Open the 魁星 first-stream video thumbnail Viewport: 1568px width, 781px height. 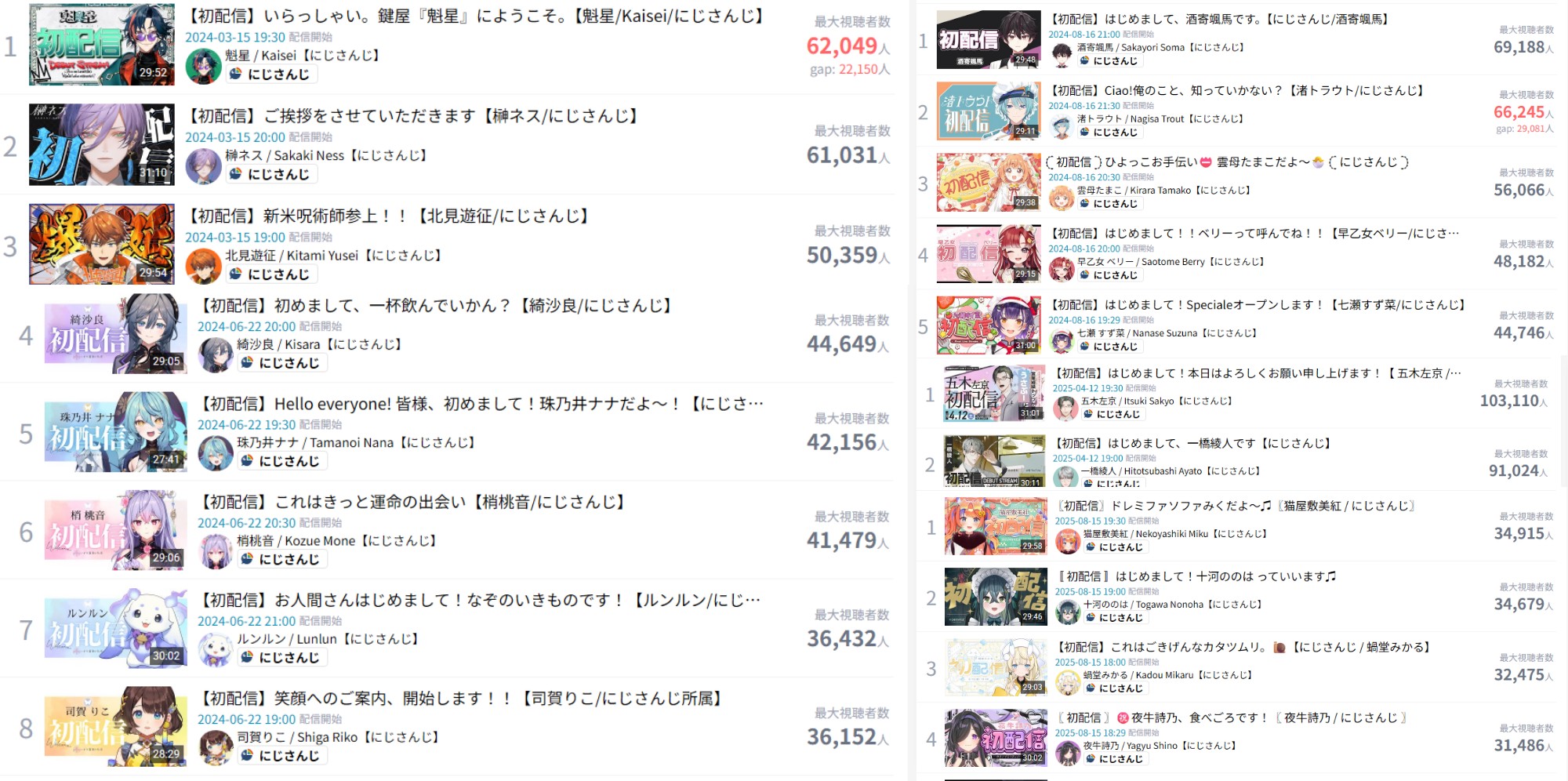click(102, 44)
